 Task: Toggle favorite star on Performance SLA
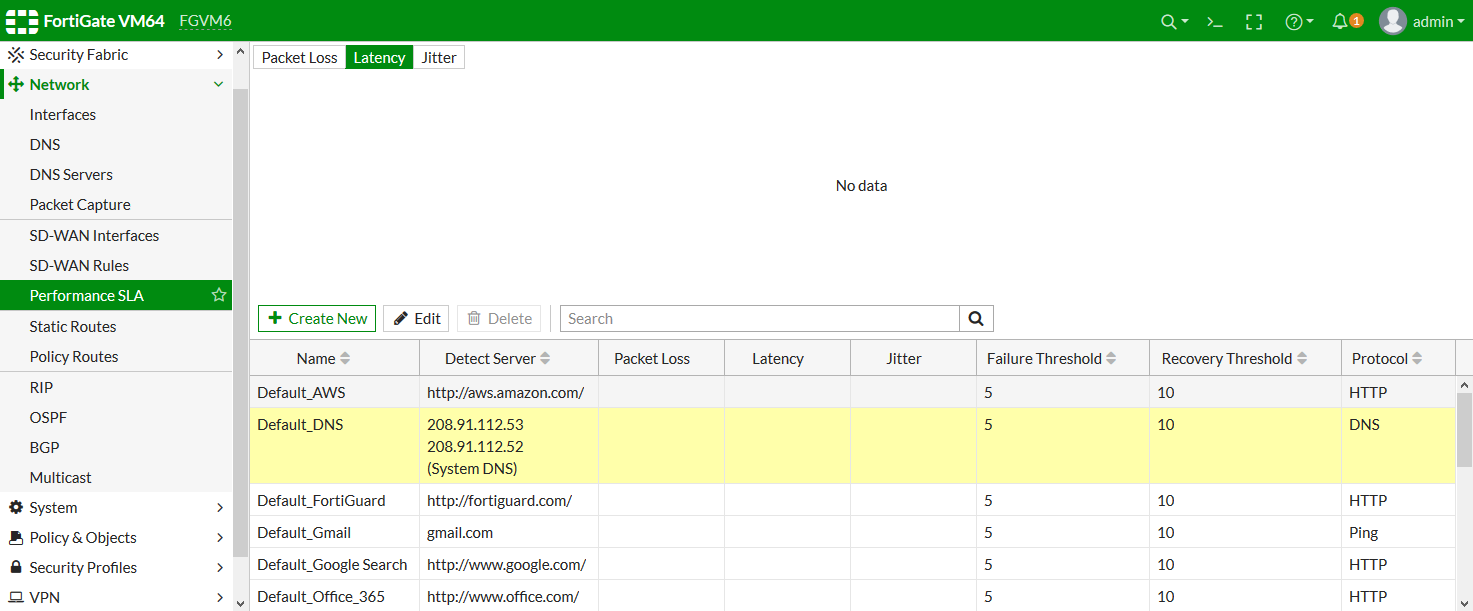[219, 295]
